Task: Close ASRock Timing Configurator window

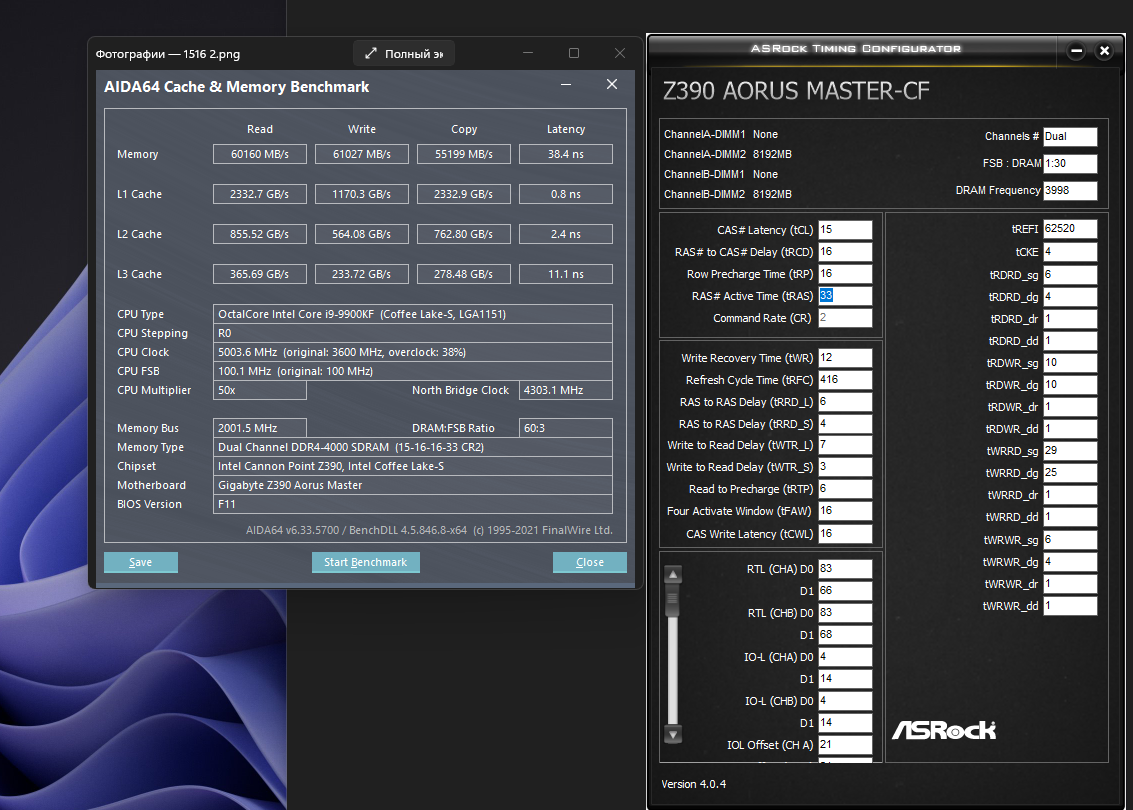Action: coord(1104,51)
